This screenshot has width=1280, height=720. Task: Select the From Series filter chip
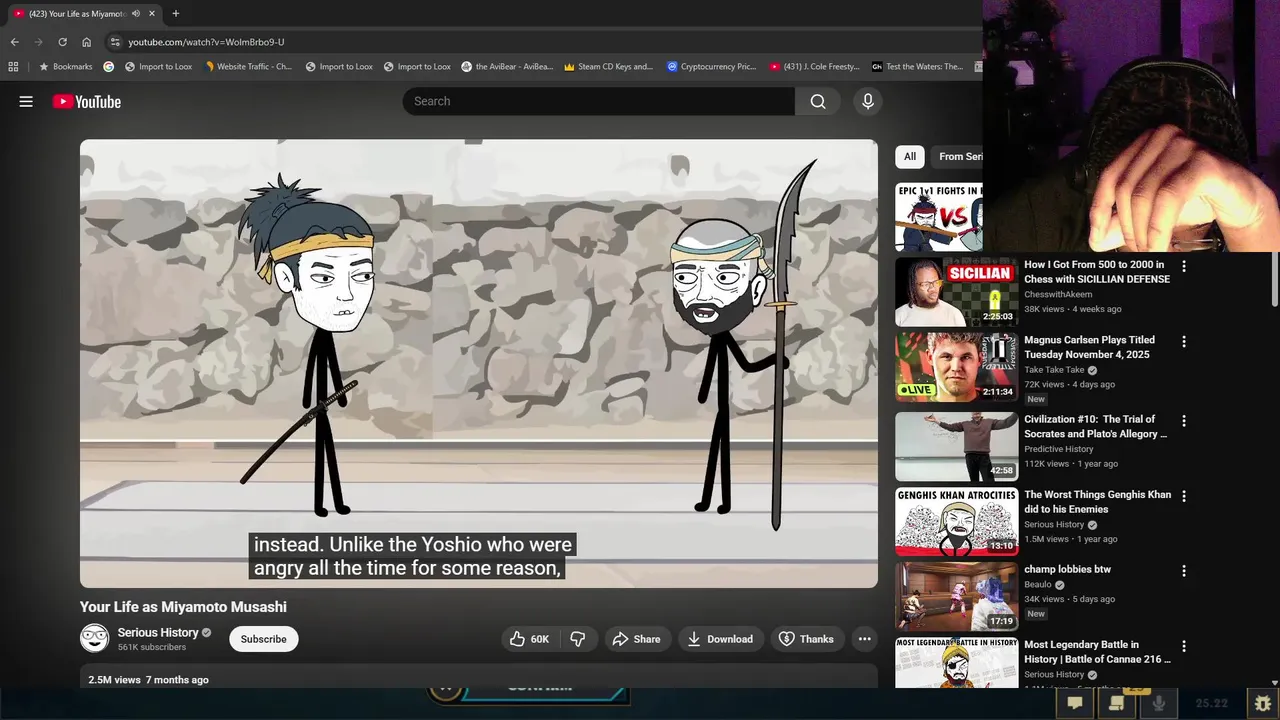(958, 156)
